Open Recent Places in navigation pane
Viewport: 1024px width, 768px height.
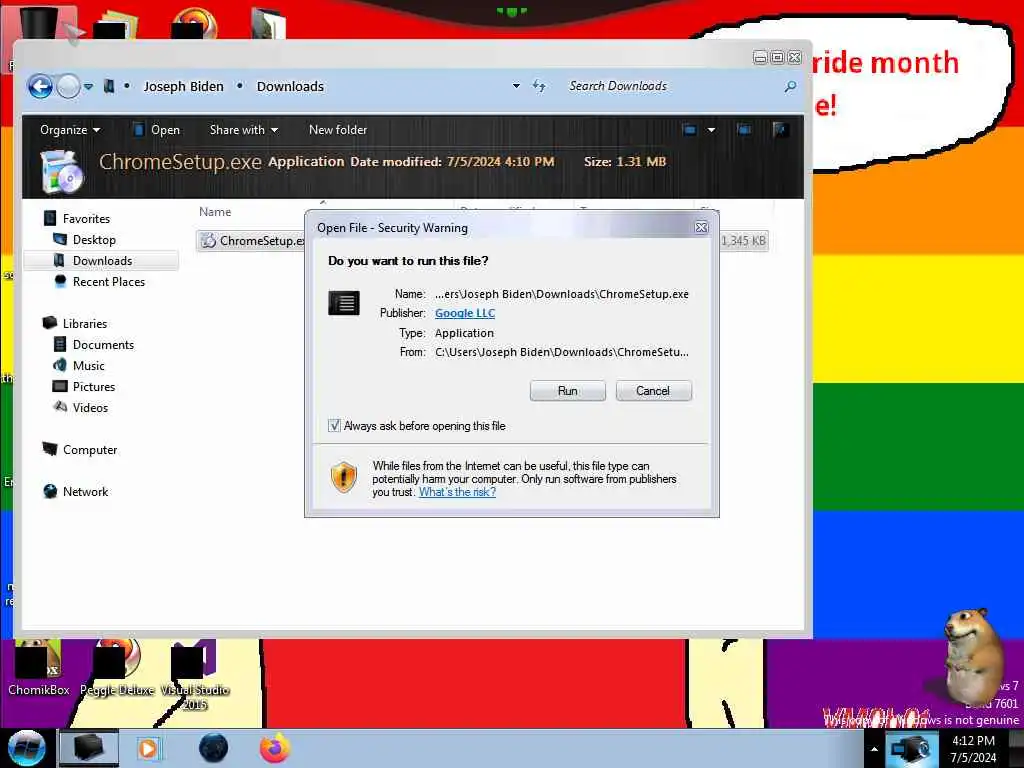point(108,281)
